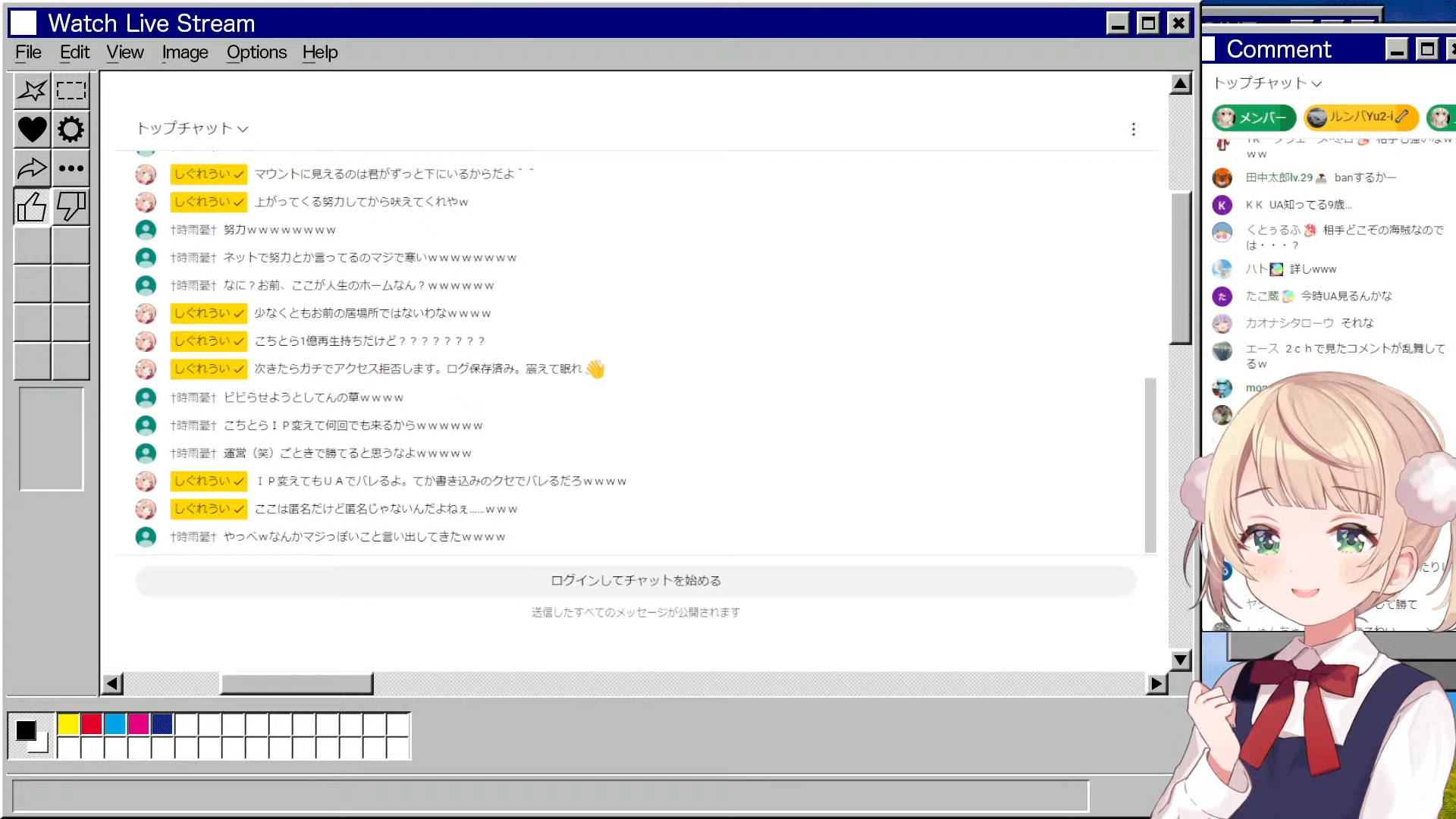The image size is (1456, 819).
Task: Pick the magenta color swatch
Action: (x=138, y=724)
